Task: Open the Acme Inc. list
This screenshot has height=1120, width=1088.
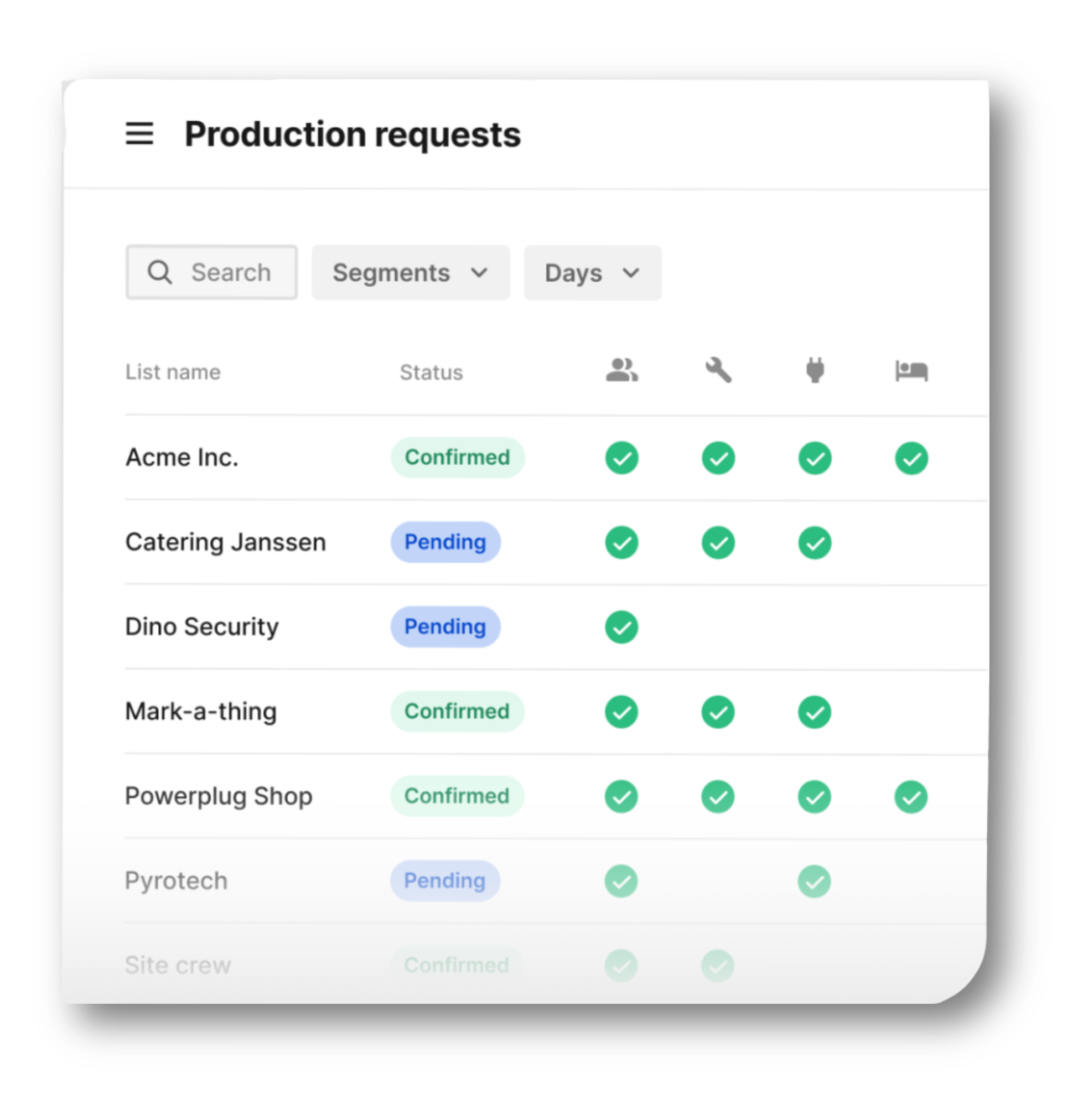Action: (x=182, y=457)
